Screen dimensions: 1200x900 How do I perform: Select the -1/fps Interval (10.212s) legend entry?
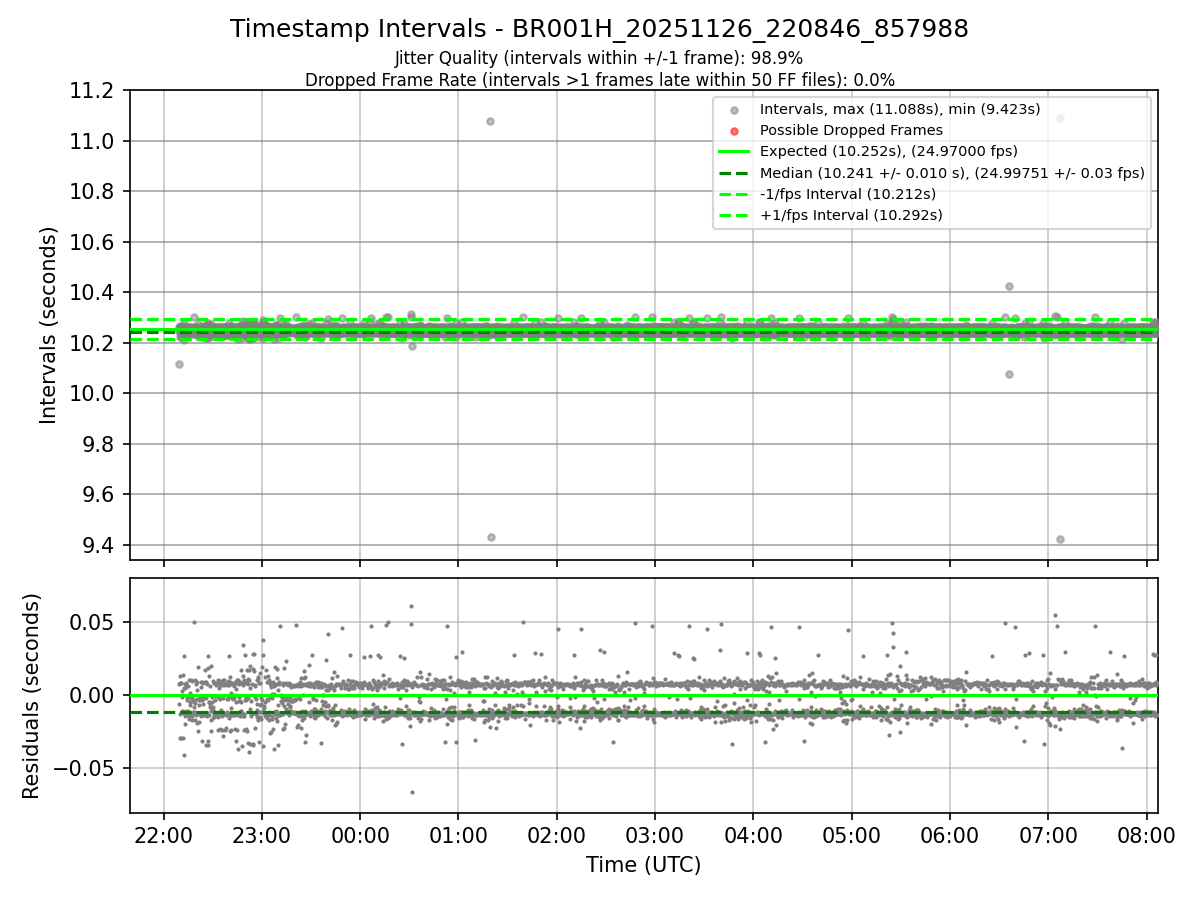tap(848, 194)
